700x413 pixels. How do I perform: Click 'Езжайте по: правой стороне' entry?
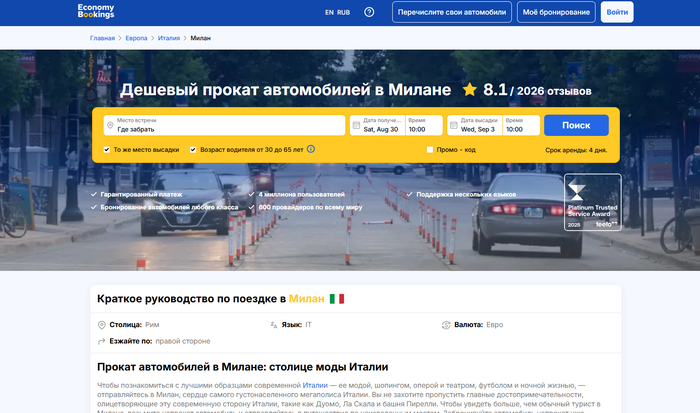[x=154, y=342]
